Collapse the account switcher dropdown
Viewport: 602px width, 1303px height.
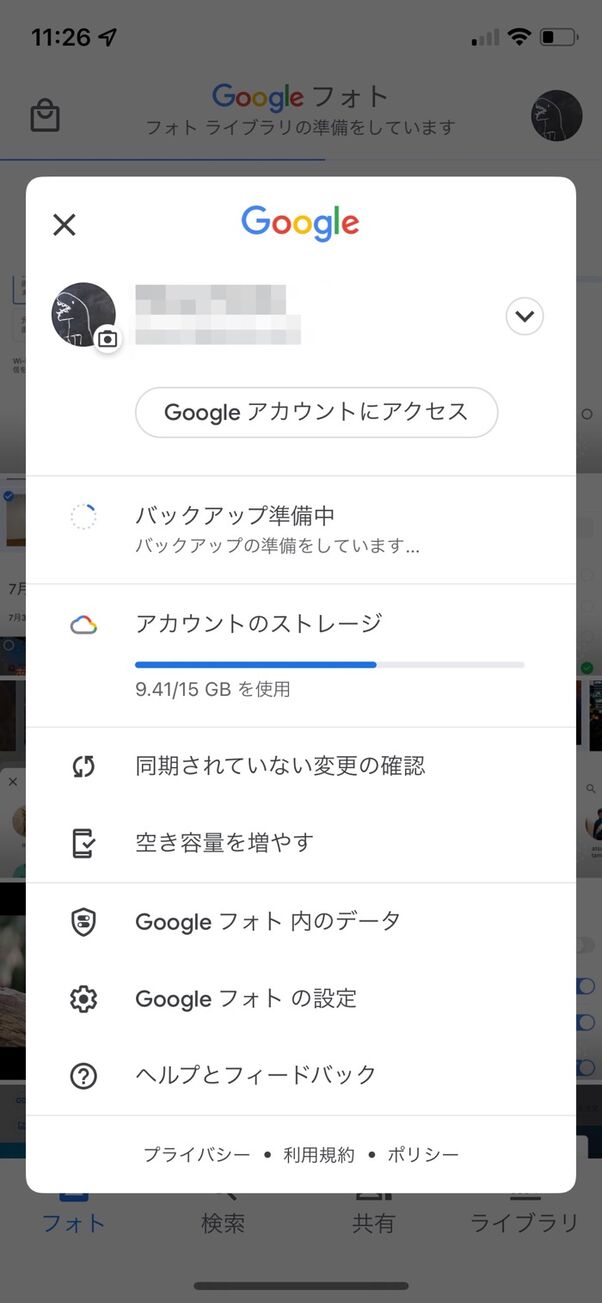524,316
